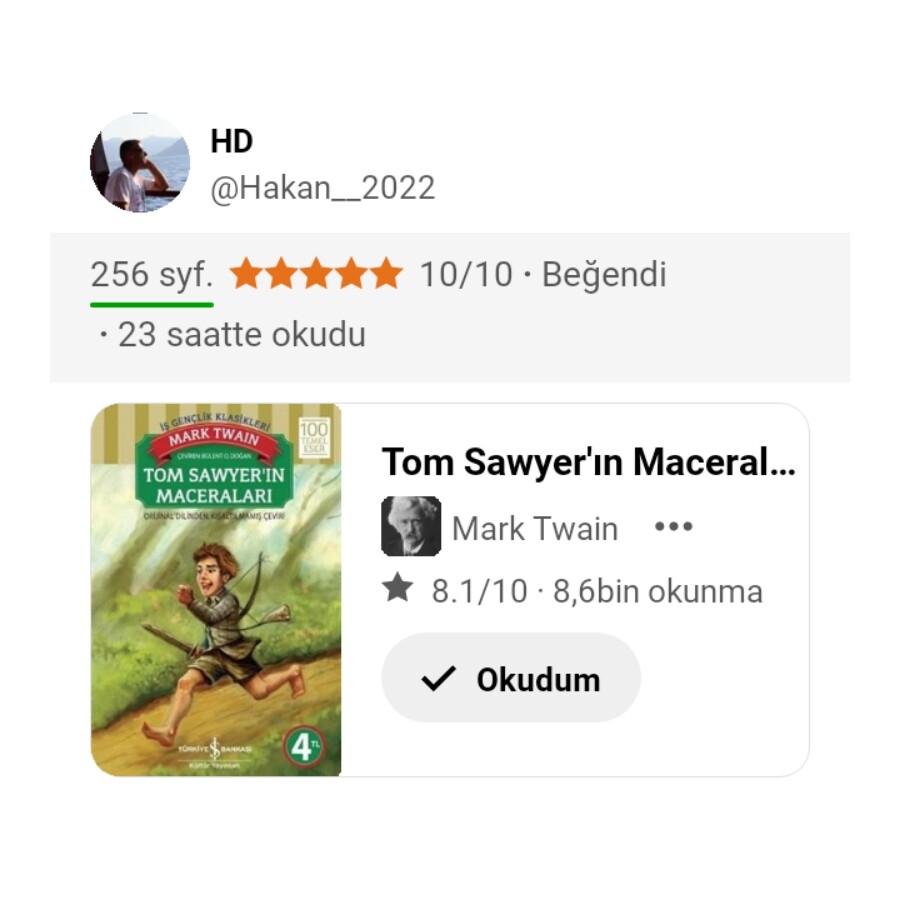Click the fifth orange rating star
The image size is (900, 900).
coord(387,273)
